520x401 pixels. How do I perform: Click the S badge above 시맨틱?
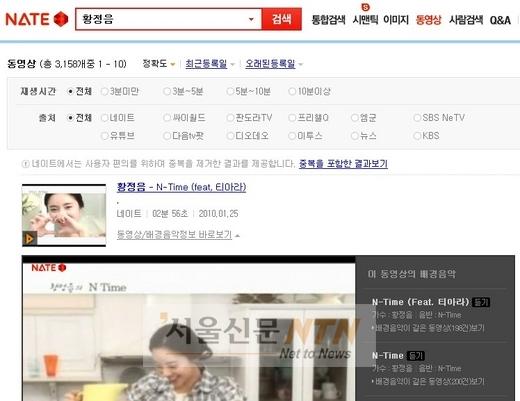point(366,7)
